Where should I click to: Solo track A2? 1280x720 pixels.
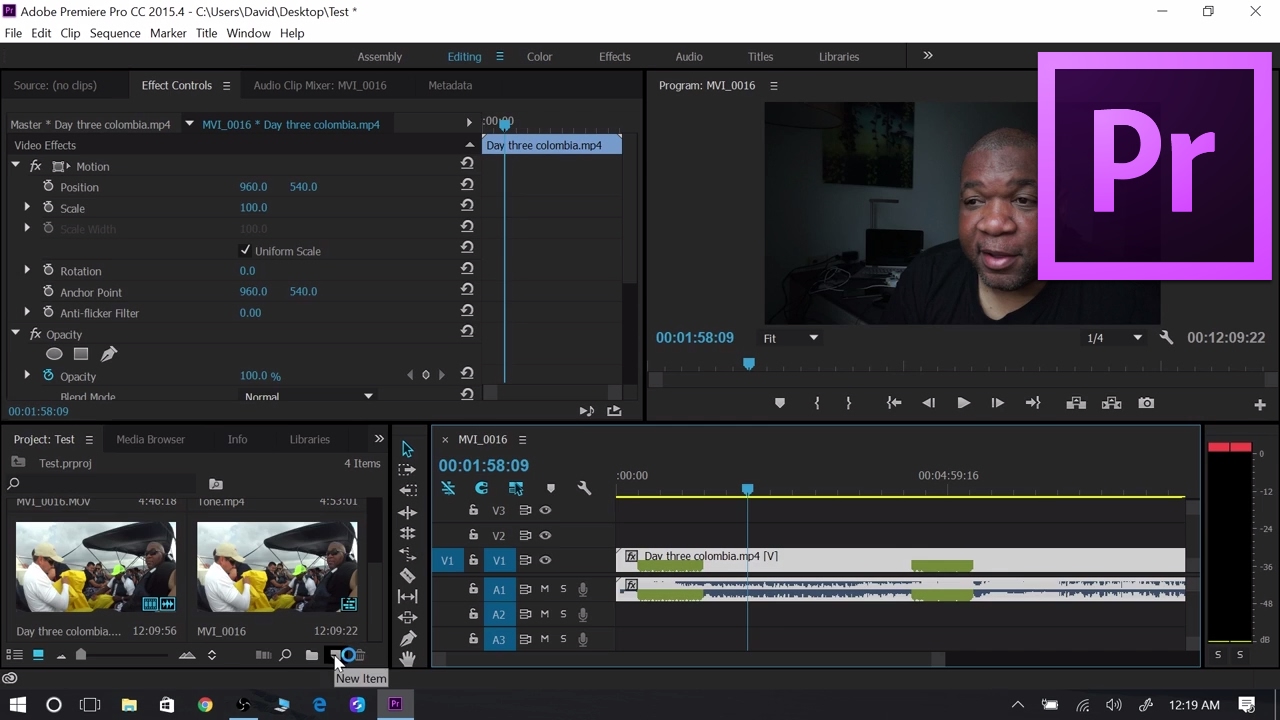pyautogui.click(x=563, y=614)
